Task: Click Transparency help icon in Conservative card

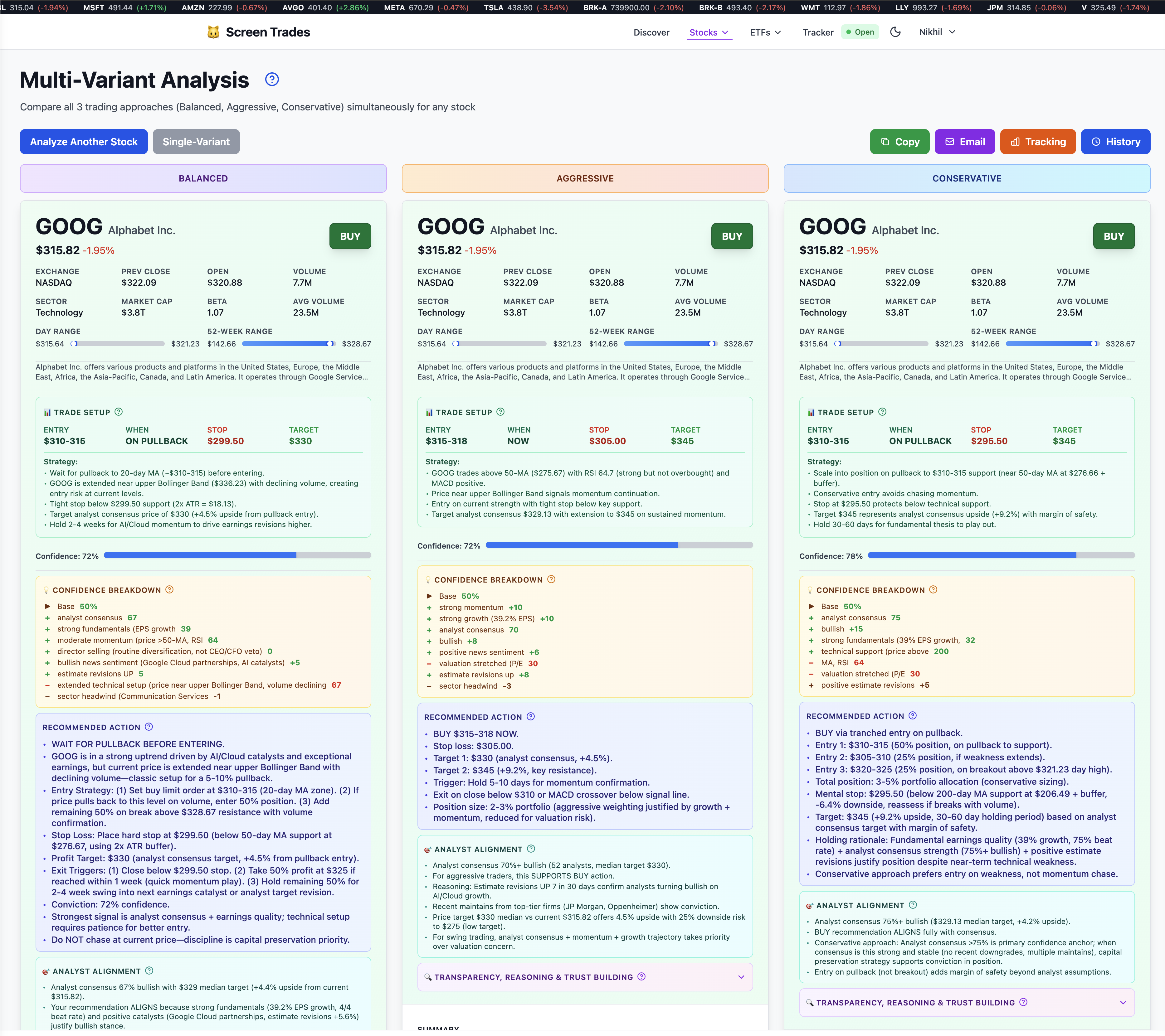Action: pos(1023,1002)
